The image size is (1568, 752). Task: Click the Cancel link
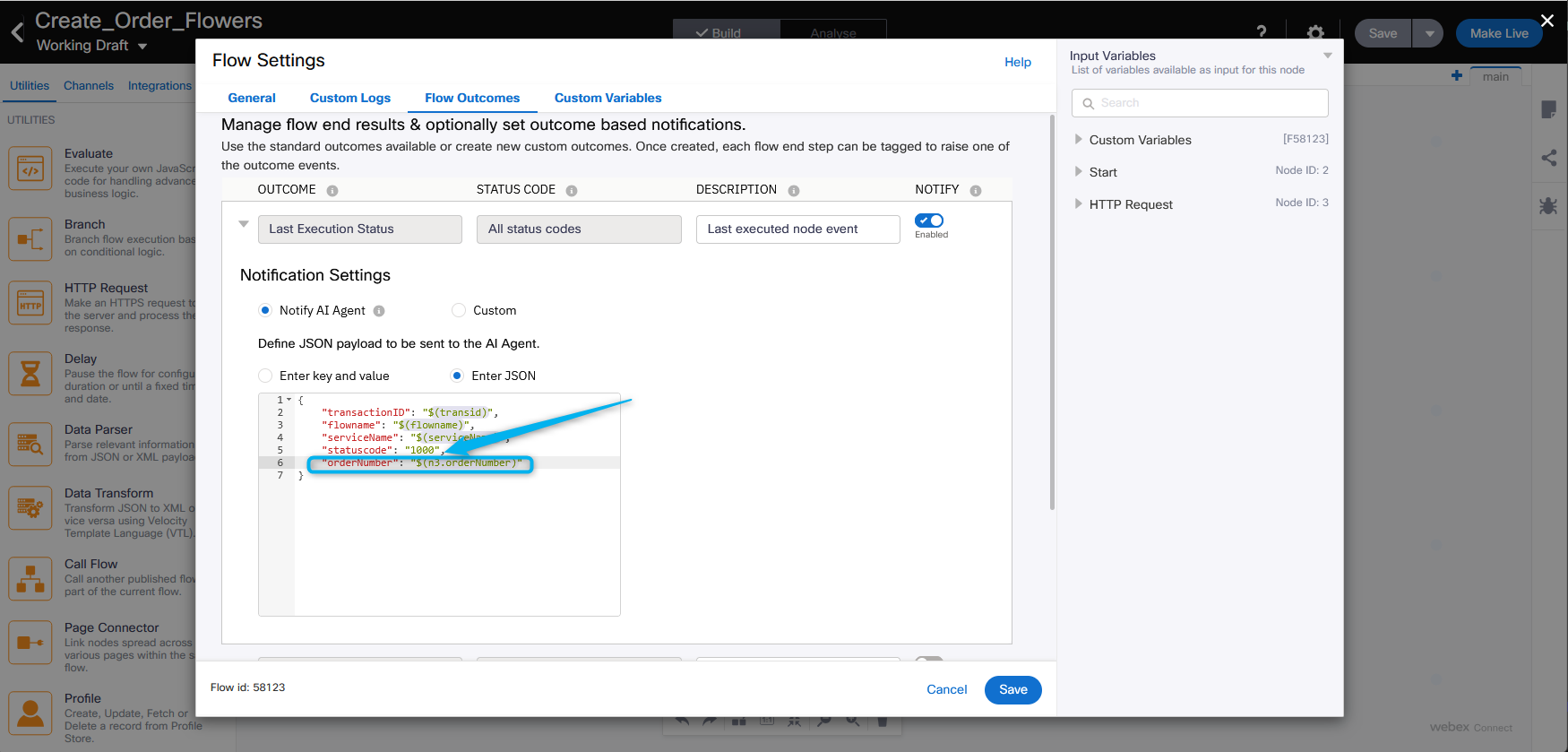pyautogui.click(x=946, y=690)
